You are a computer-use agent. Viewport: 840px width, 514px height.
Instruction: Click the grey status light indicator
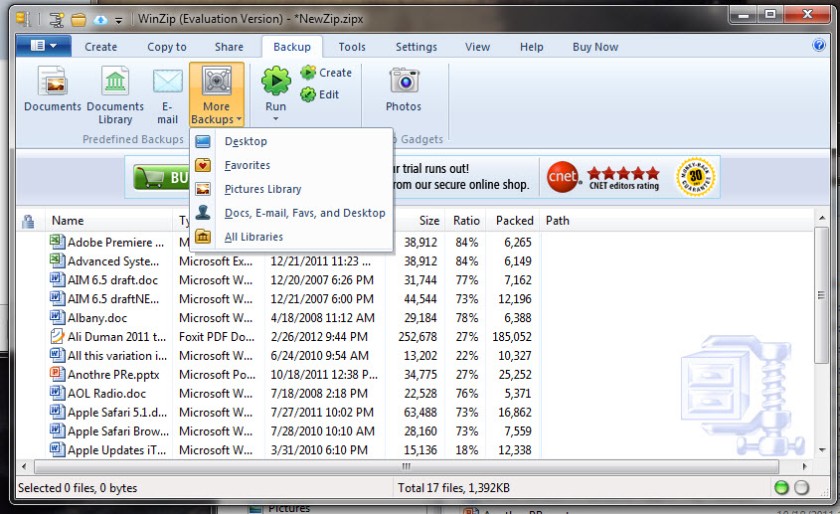coord(801,487)
